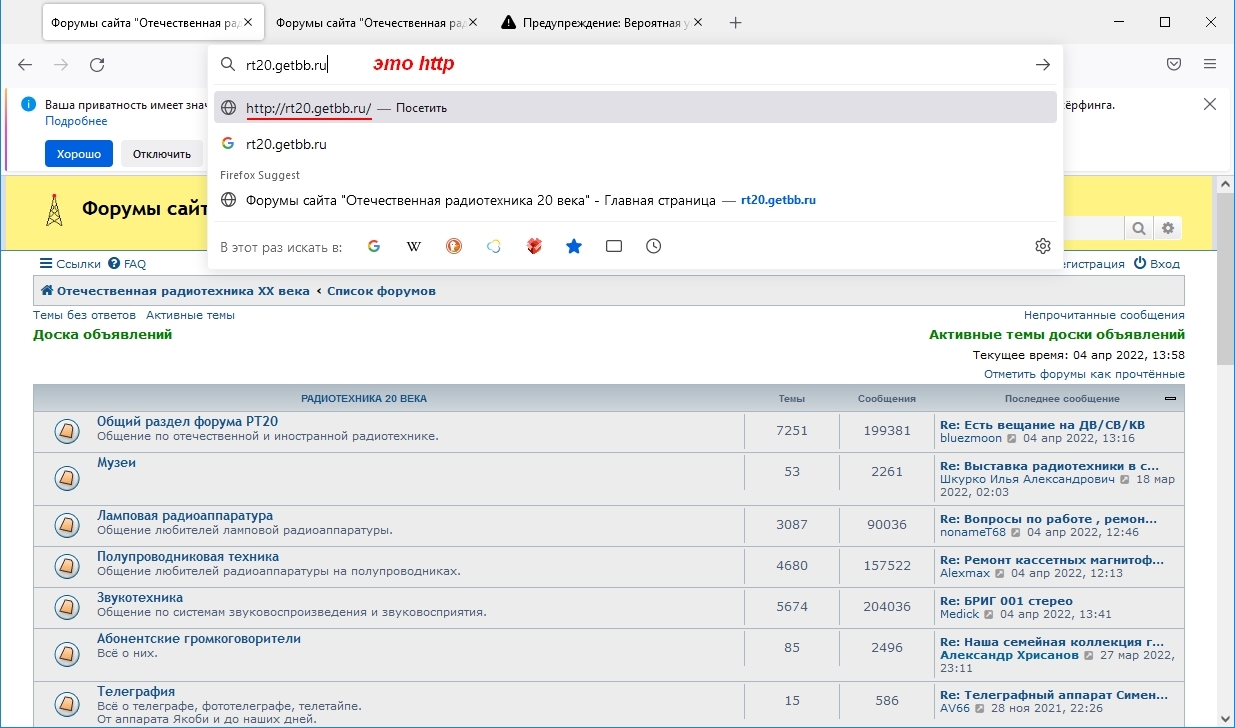Search this time in history
Screen dimensions: 1235x728
pos(654,246)
